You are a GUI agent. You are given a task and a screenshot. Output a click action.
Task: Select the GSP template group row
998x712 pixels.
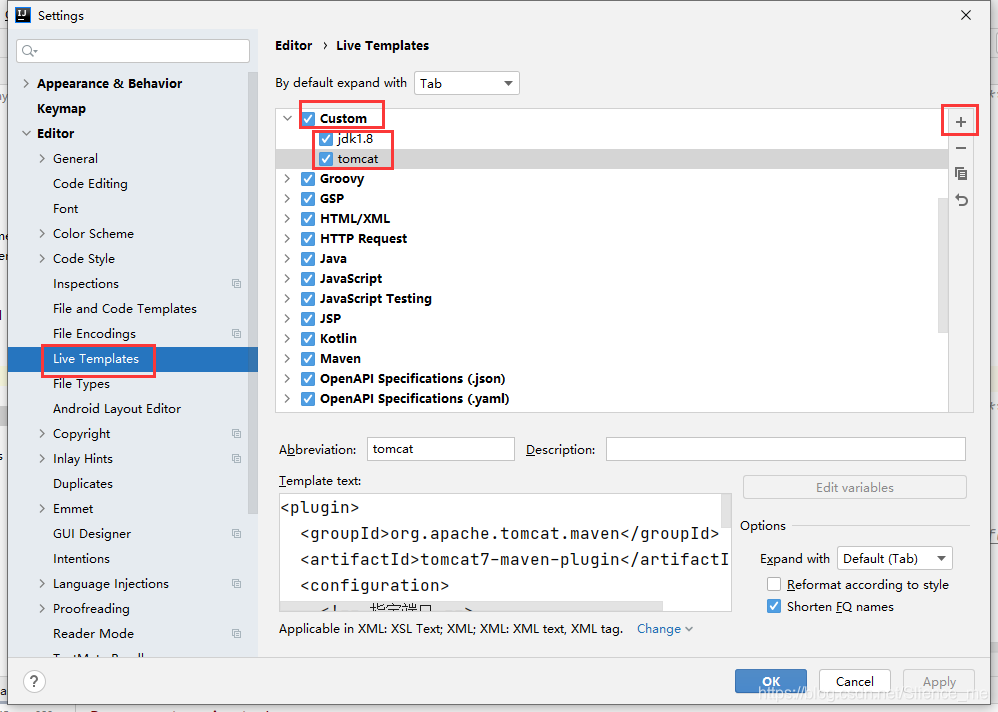click(612, 199)
